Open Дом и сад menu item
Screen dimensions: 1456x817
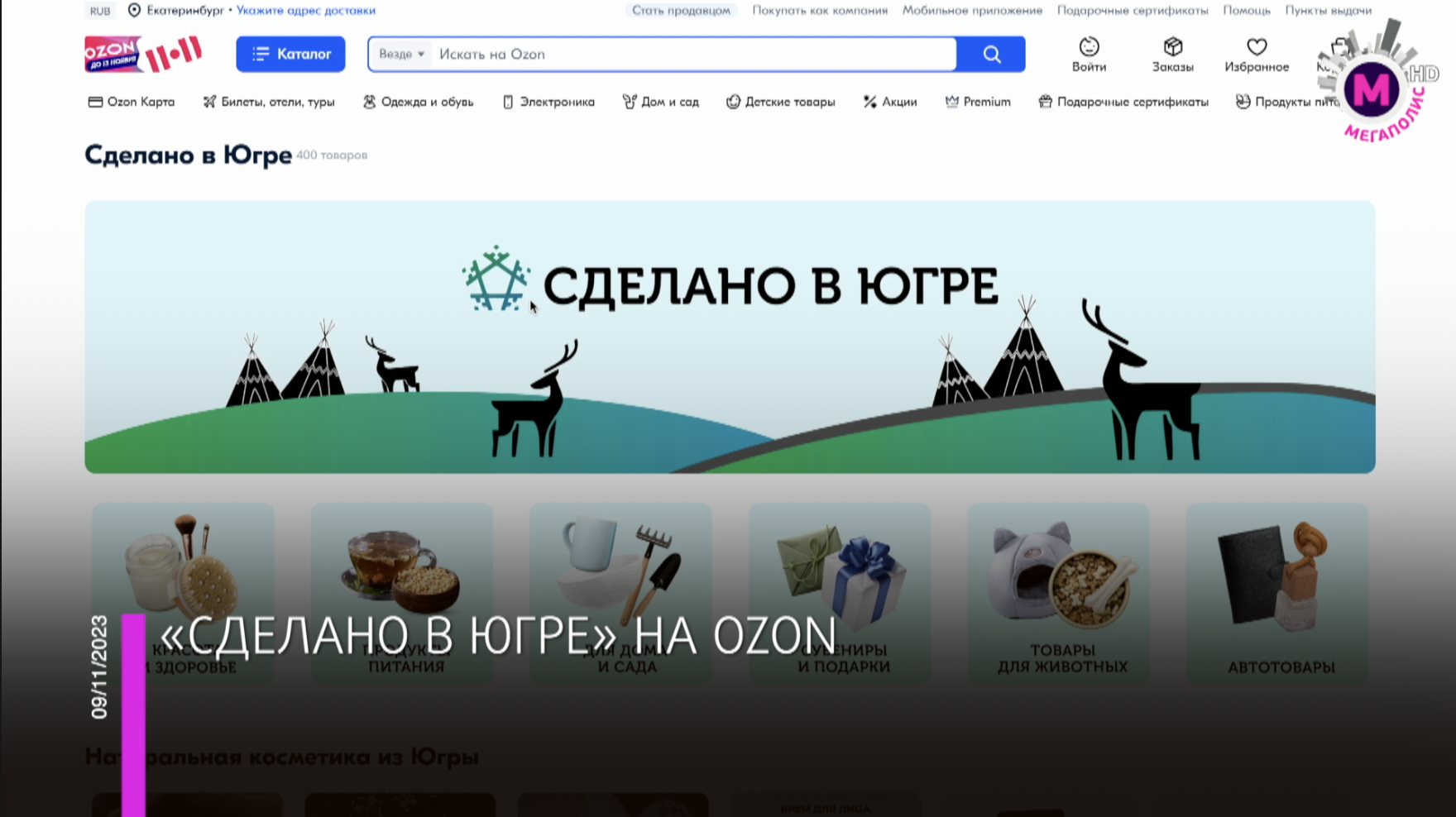661,102
